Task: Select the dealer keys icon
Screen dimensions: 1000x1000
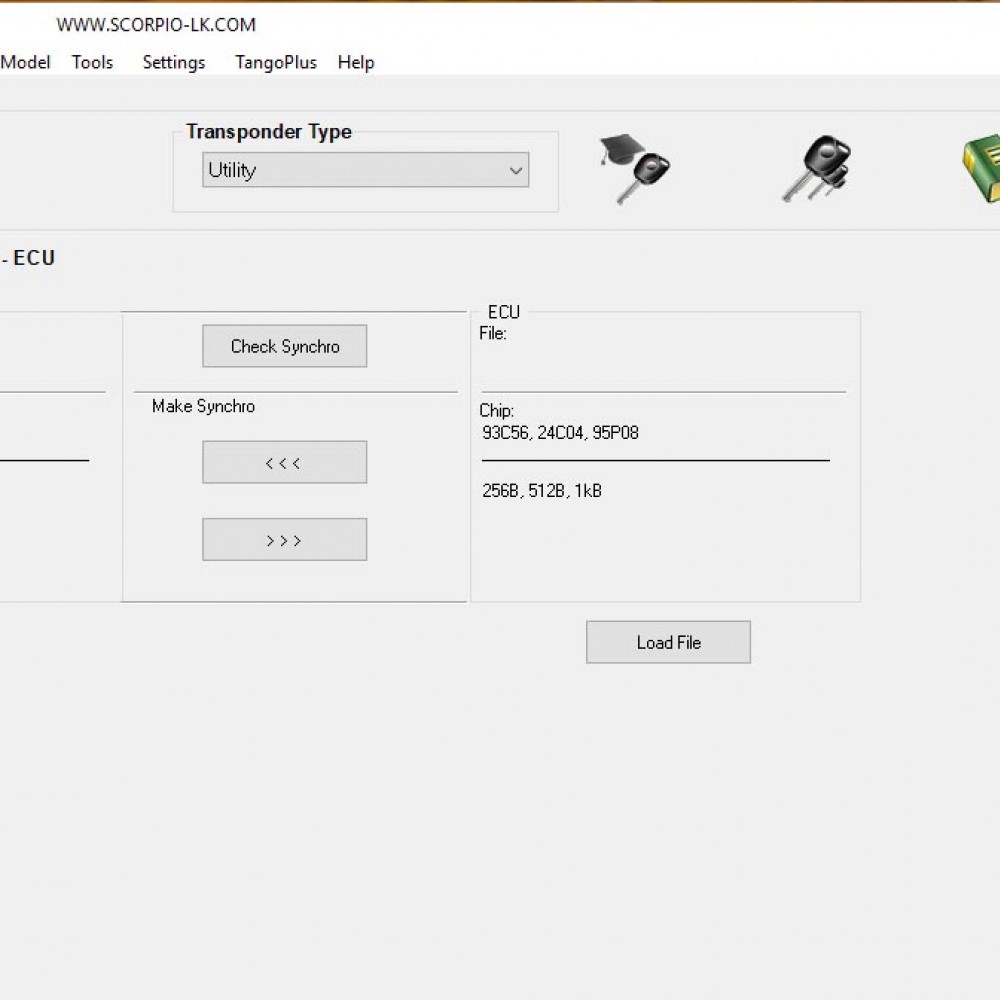Action: [815, 168]
